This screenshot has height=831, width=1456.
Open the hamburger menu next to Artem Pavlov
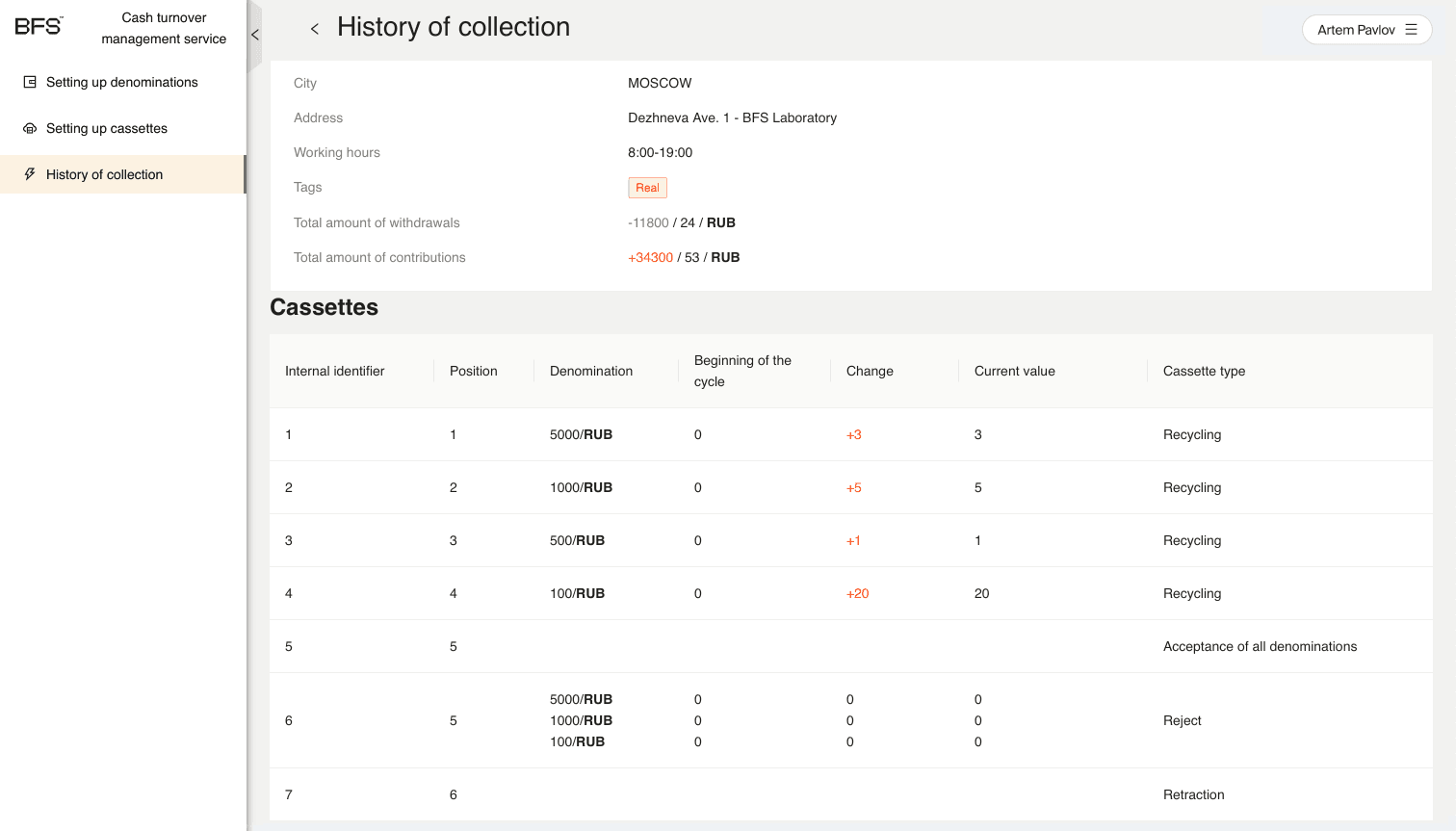[x=1411, y=30]
